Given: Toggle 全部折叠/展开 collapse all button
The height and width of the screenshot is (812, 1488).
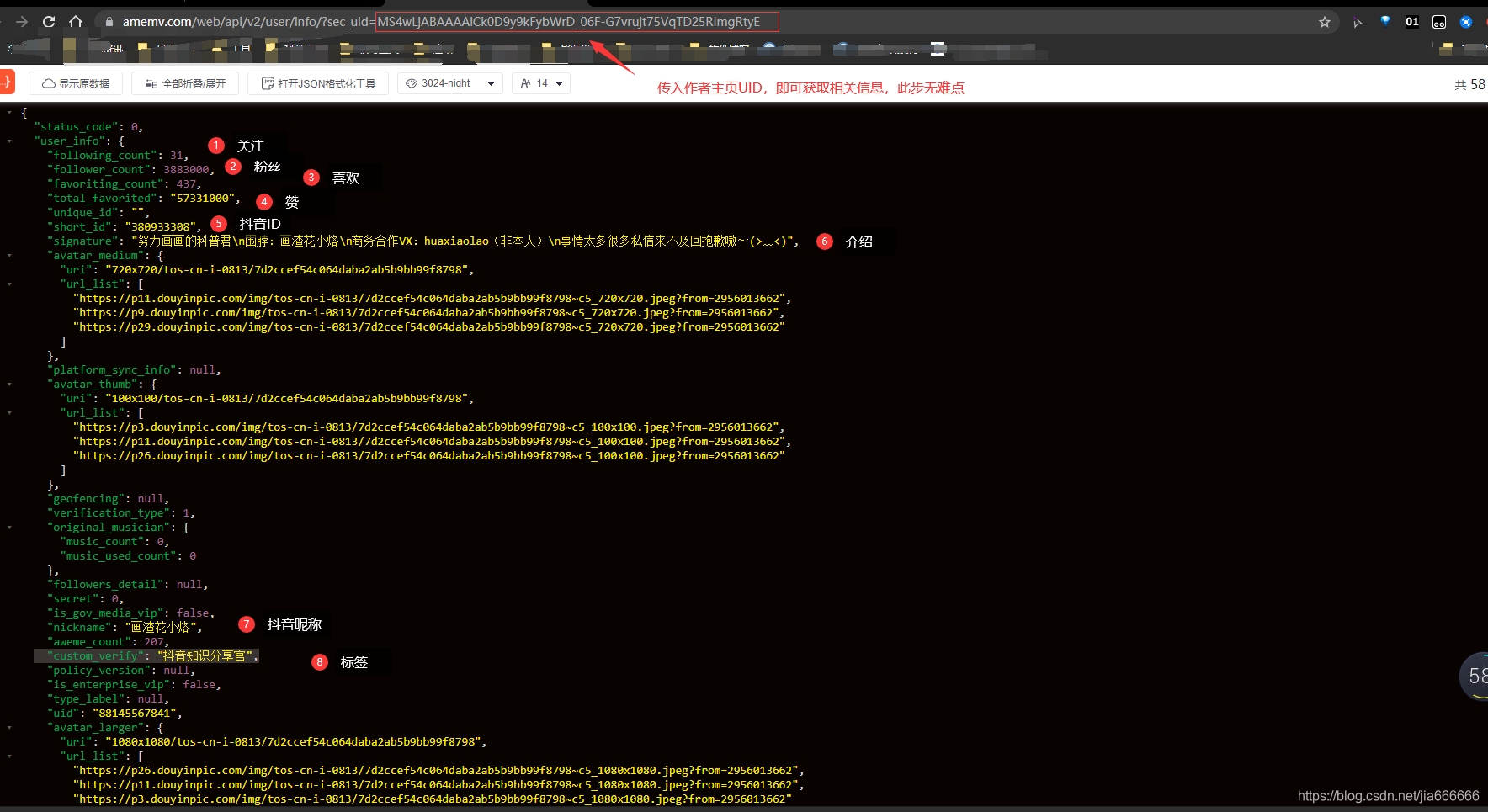Looking at the screenshot, I should pyautogui.click(x=185, y=83).
